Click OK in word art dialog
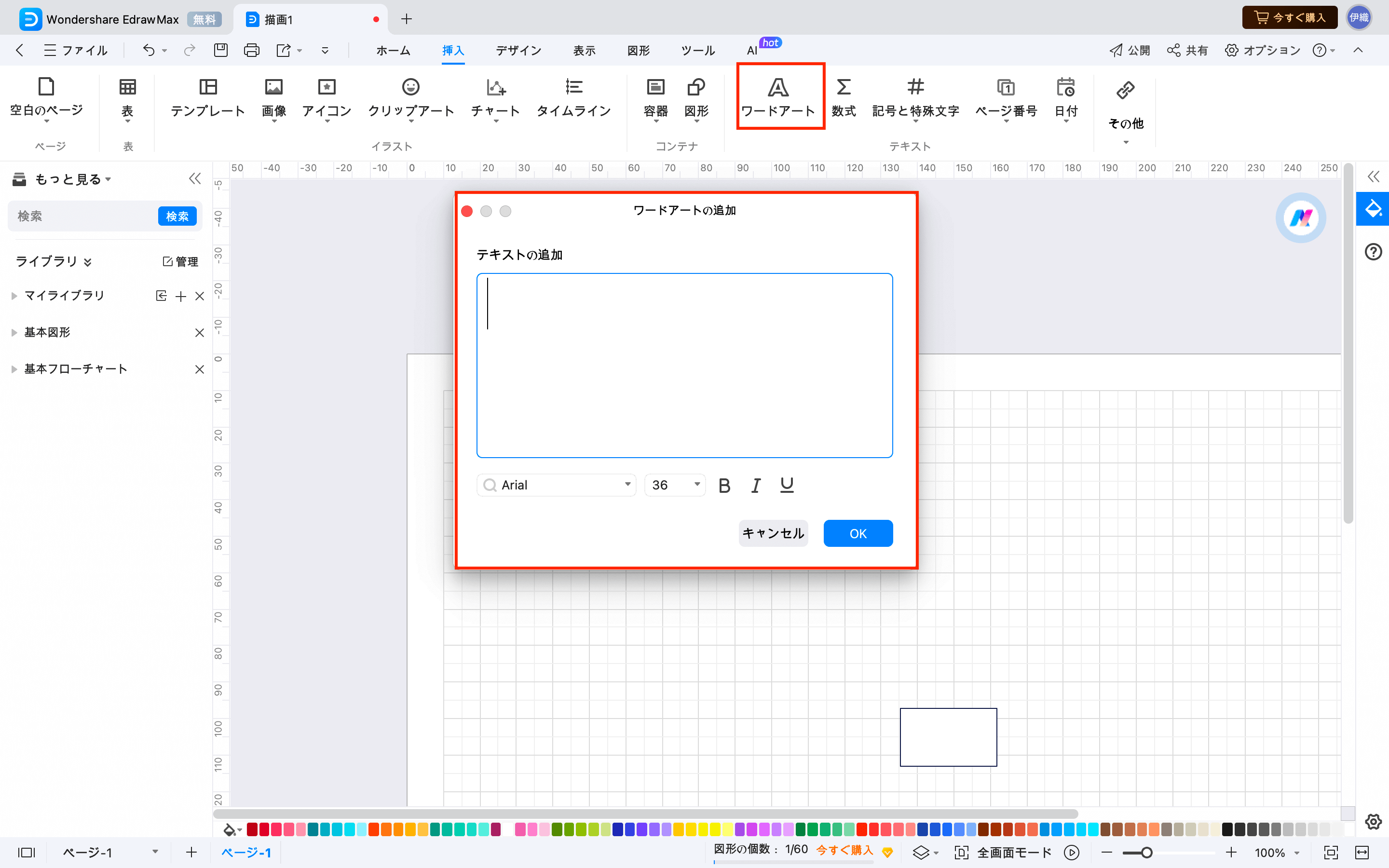Screen dimensions: 1389x868 (858, 533)
